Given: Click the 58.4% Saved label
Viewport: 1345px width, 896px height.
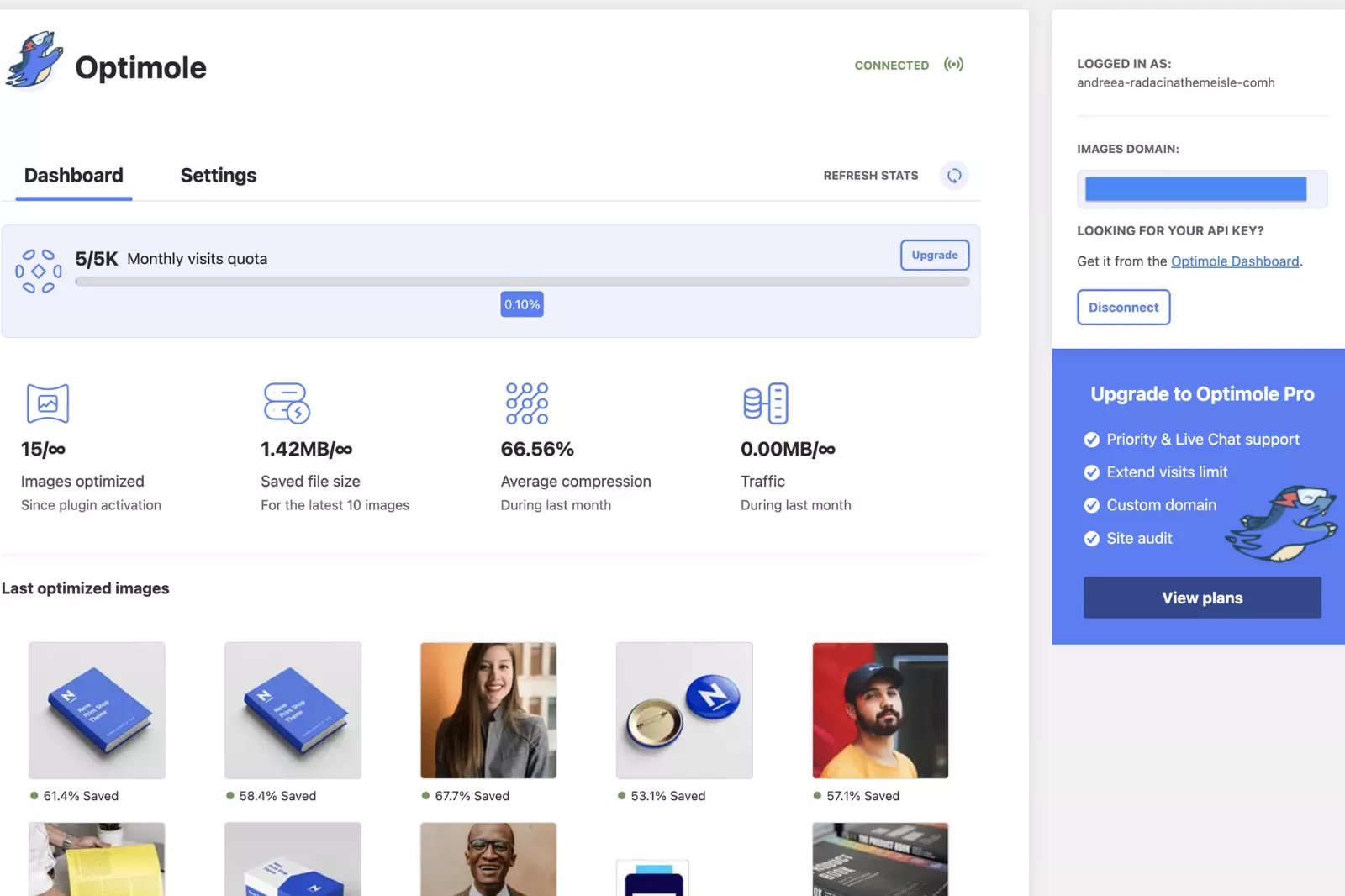Looking at the screenshot, I should (277, 796).
